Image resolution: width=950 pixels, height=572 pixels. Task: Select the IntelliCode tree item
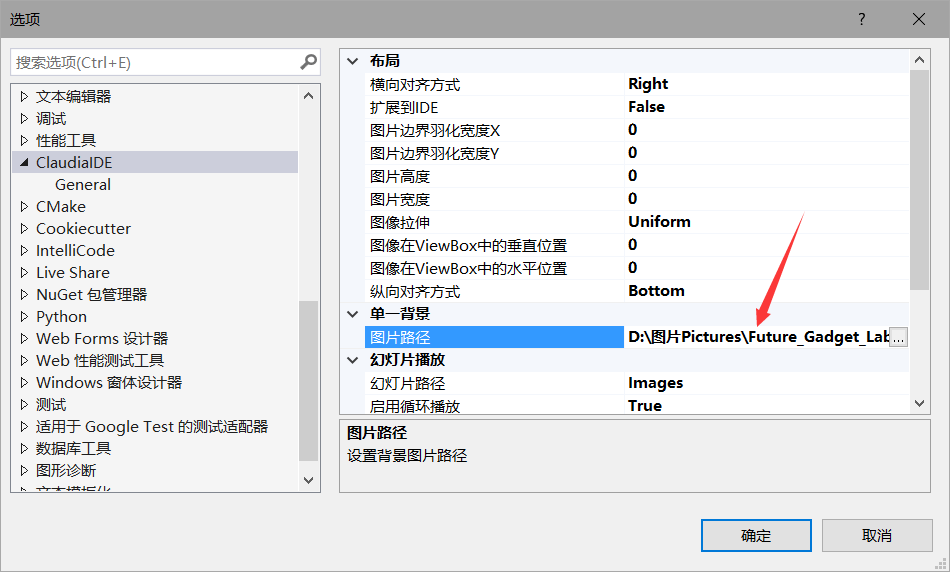coord(75,250)
